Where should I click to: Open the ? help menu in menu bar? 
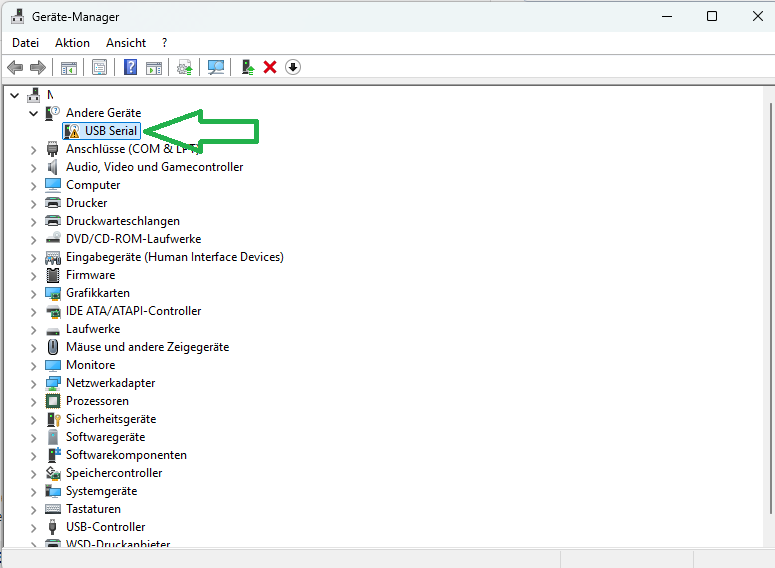pyautogui.click(x=164, y=43)
